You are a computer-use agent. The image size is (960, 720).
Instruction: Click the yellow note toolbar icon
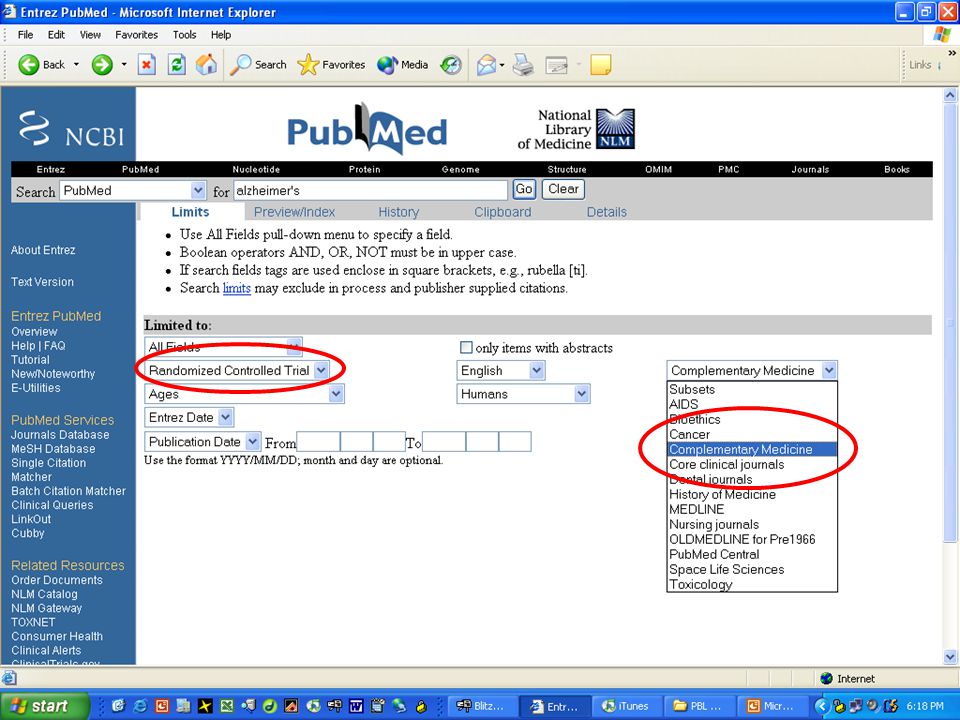click(x=600, y=64)
